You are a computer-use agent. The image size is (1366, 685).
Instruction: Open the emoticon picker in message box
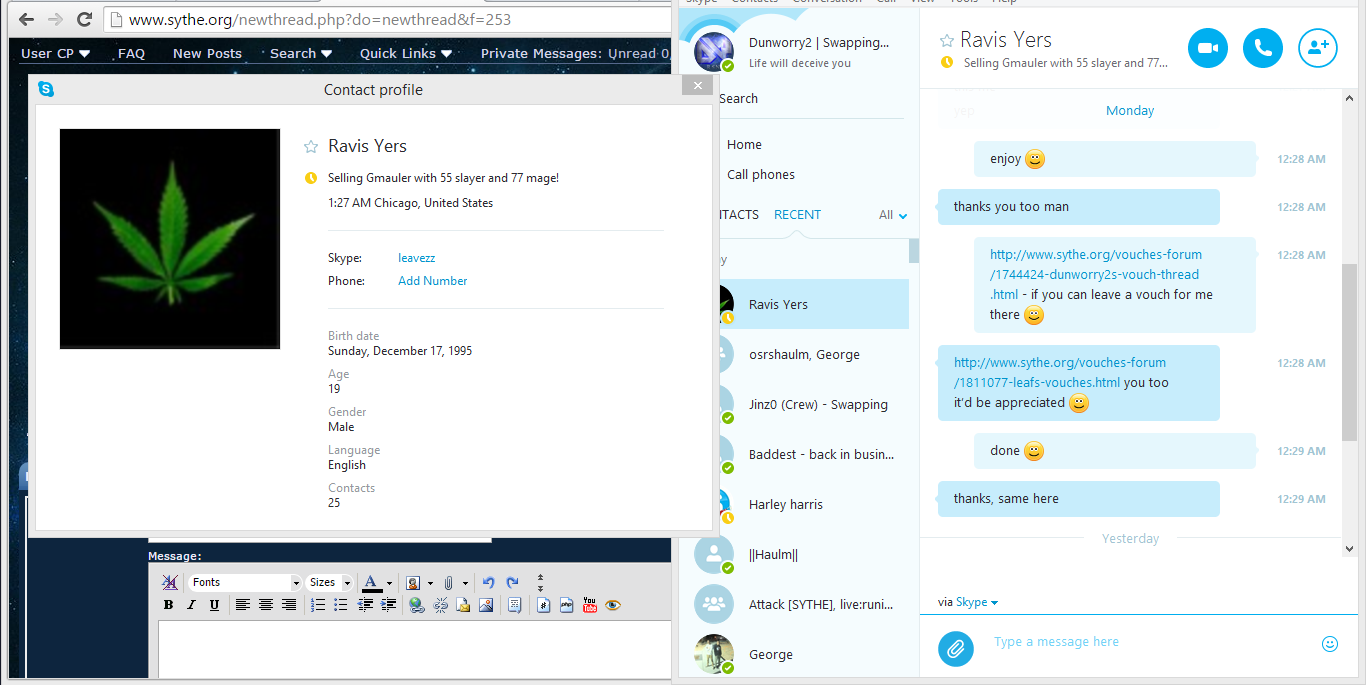click(1330, 644)
